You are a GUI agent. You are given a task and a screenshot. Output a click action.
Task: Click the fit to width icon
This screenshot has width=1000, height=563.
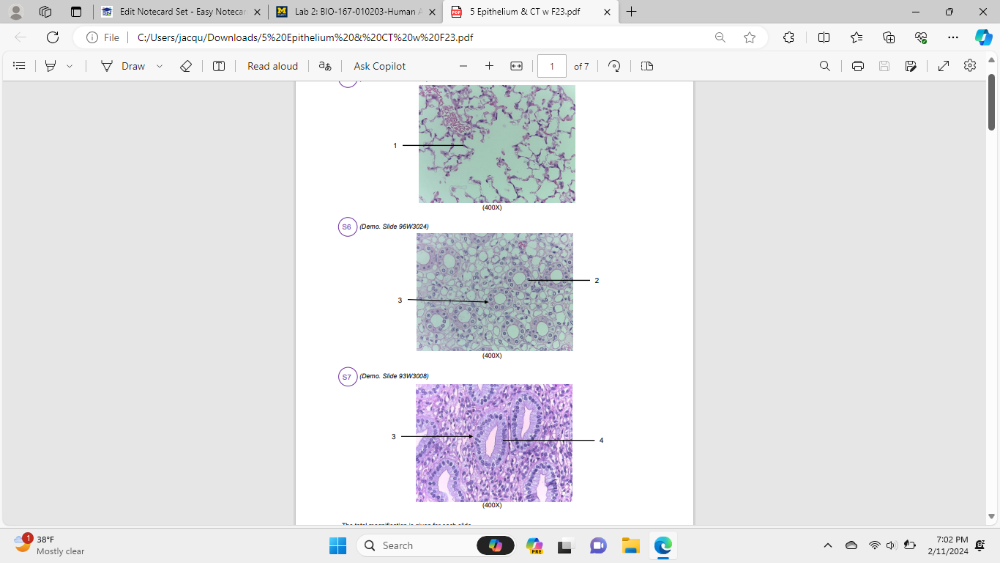(x=516, y=66)
